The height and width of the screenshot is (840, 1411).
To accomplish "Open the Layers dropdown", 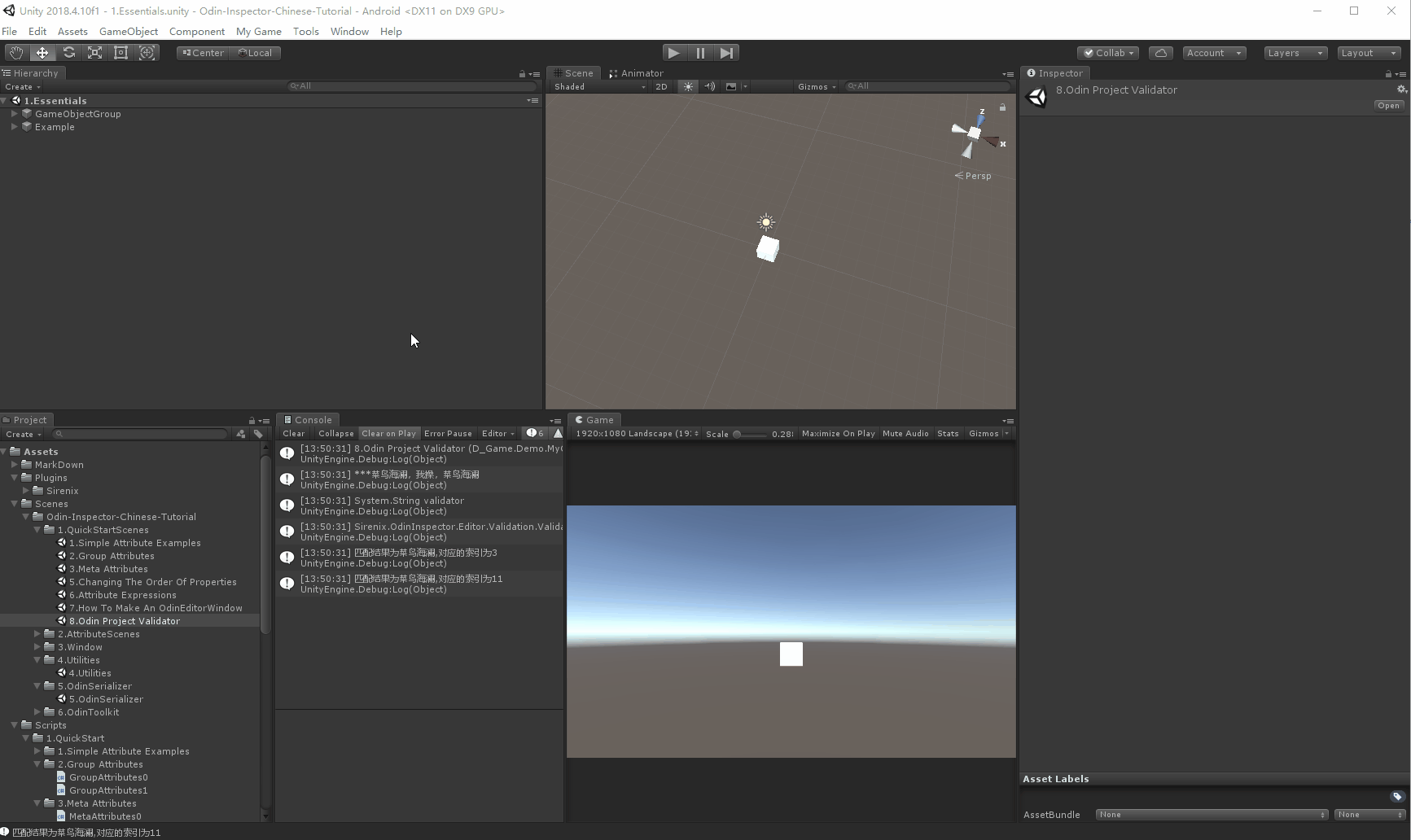I will pos(1295,53).
